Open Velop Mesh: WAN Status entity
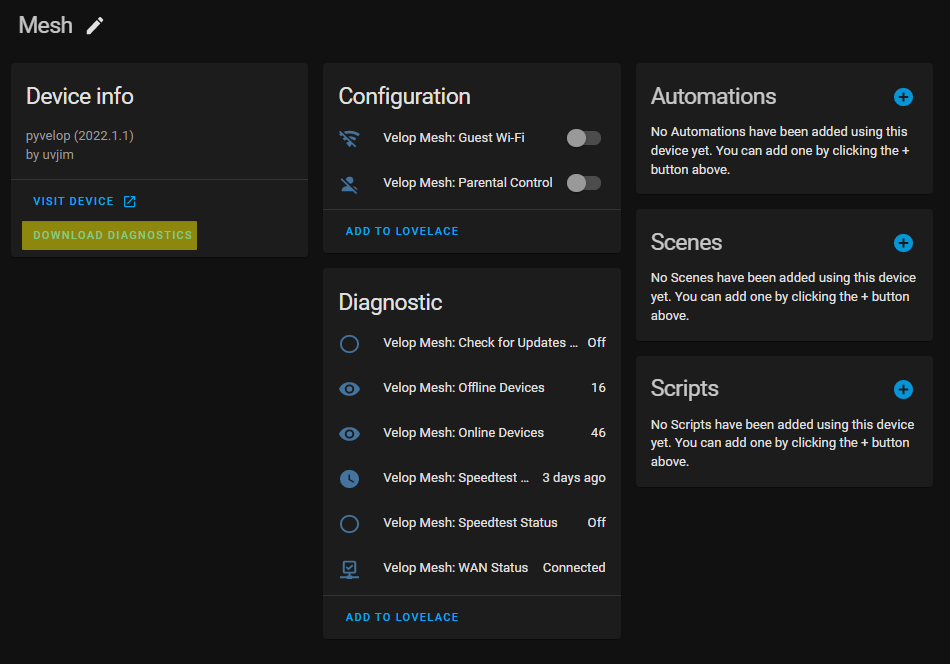This screenshot has width=950, height=664. (456, 568)
